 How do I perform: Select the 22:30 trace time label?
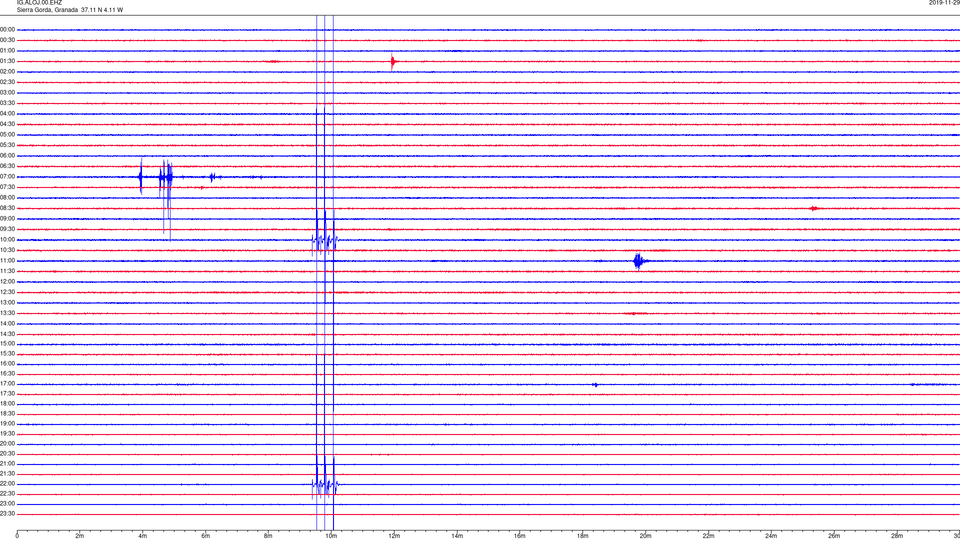pos(7,493)
